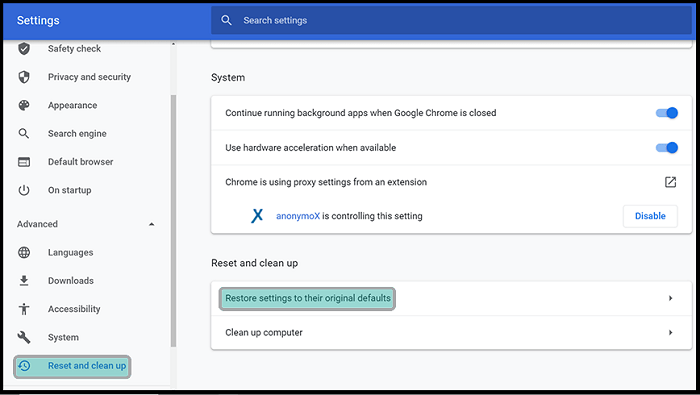Click the anonymoX extension X logo
The width and height of the screenshot is (700, 395).
coord(257,216)
